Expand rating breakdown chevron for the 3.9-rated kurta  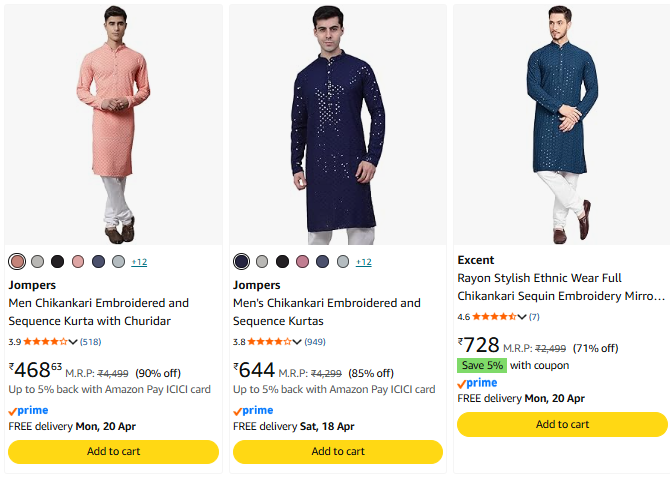point(73,342)
